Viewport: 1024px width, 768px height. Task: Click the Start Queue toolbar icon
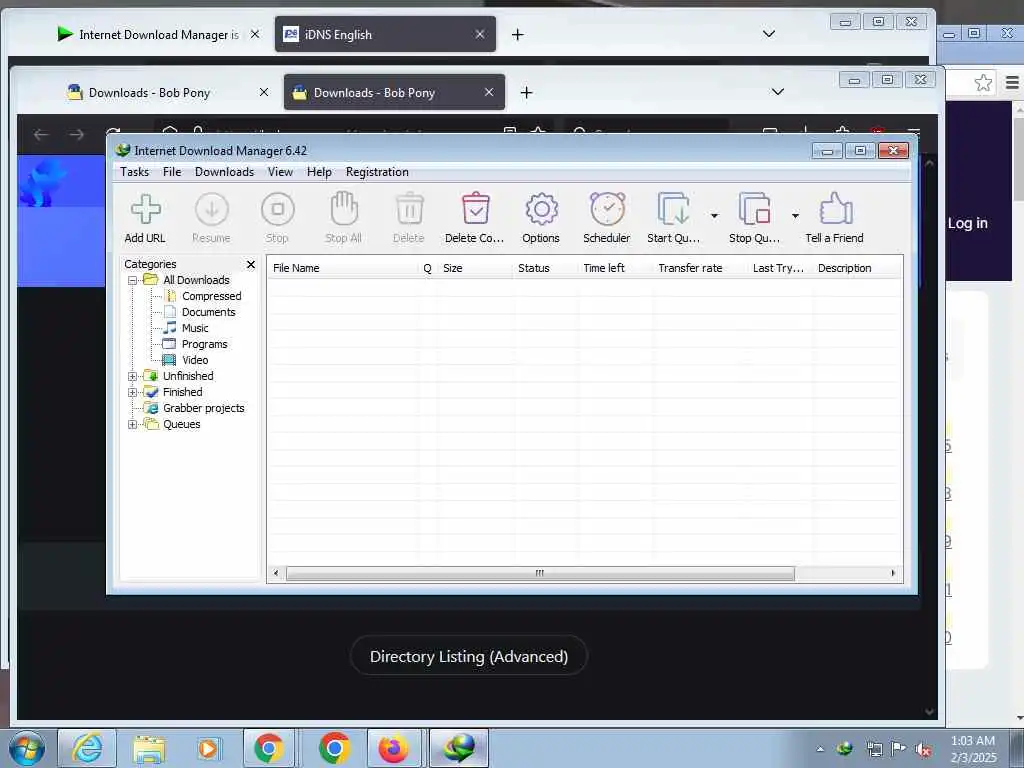[x=673, y=210]
